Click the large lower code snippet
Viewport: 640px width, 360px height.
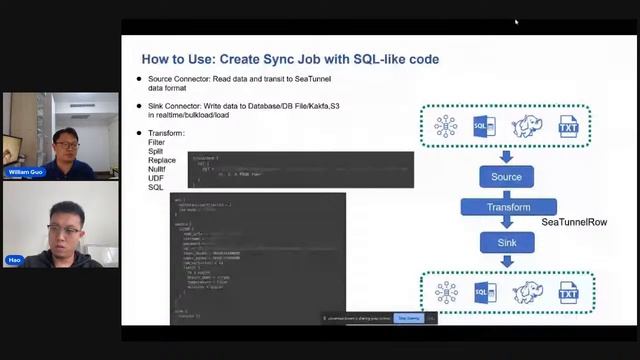click(258, 259)
